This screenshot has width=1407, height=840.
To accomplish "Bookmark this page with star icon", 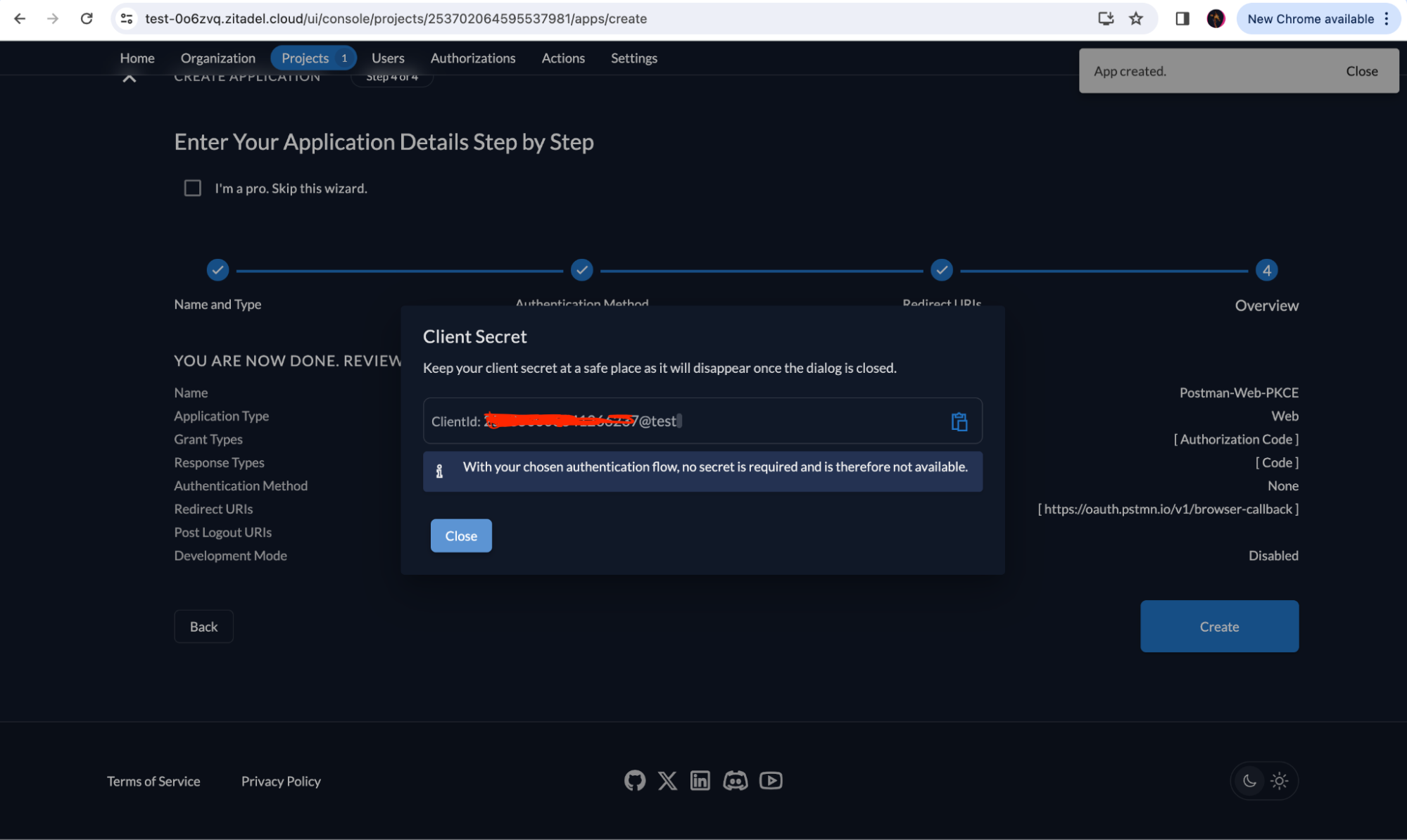I will point(1136,19).
